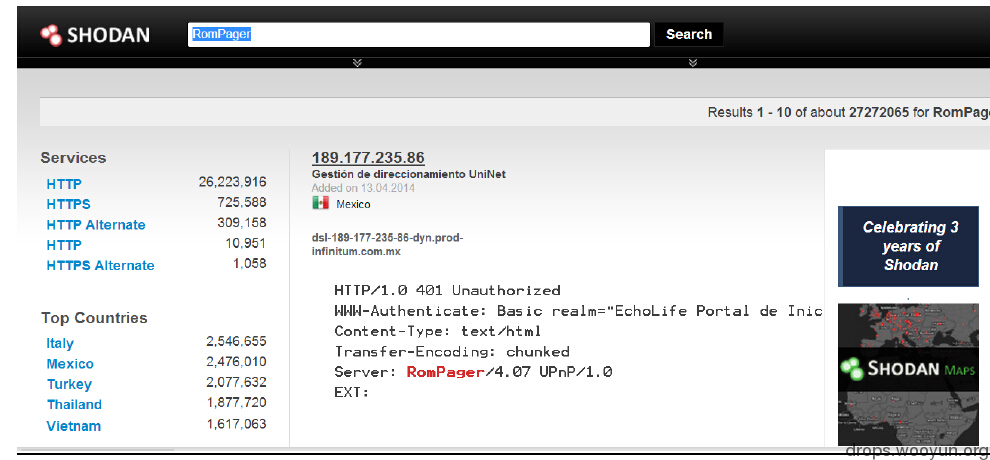Click hostname dsl-189-177-235-86-dyn.prod-infinitum.com.mx
The height and width of the screenshot is (460, 990).
388,244
